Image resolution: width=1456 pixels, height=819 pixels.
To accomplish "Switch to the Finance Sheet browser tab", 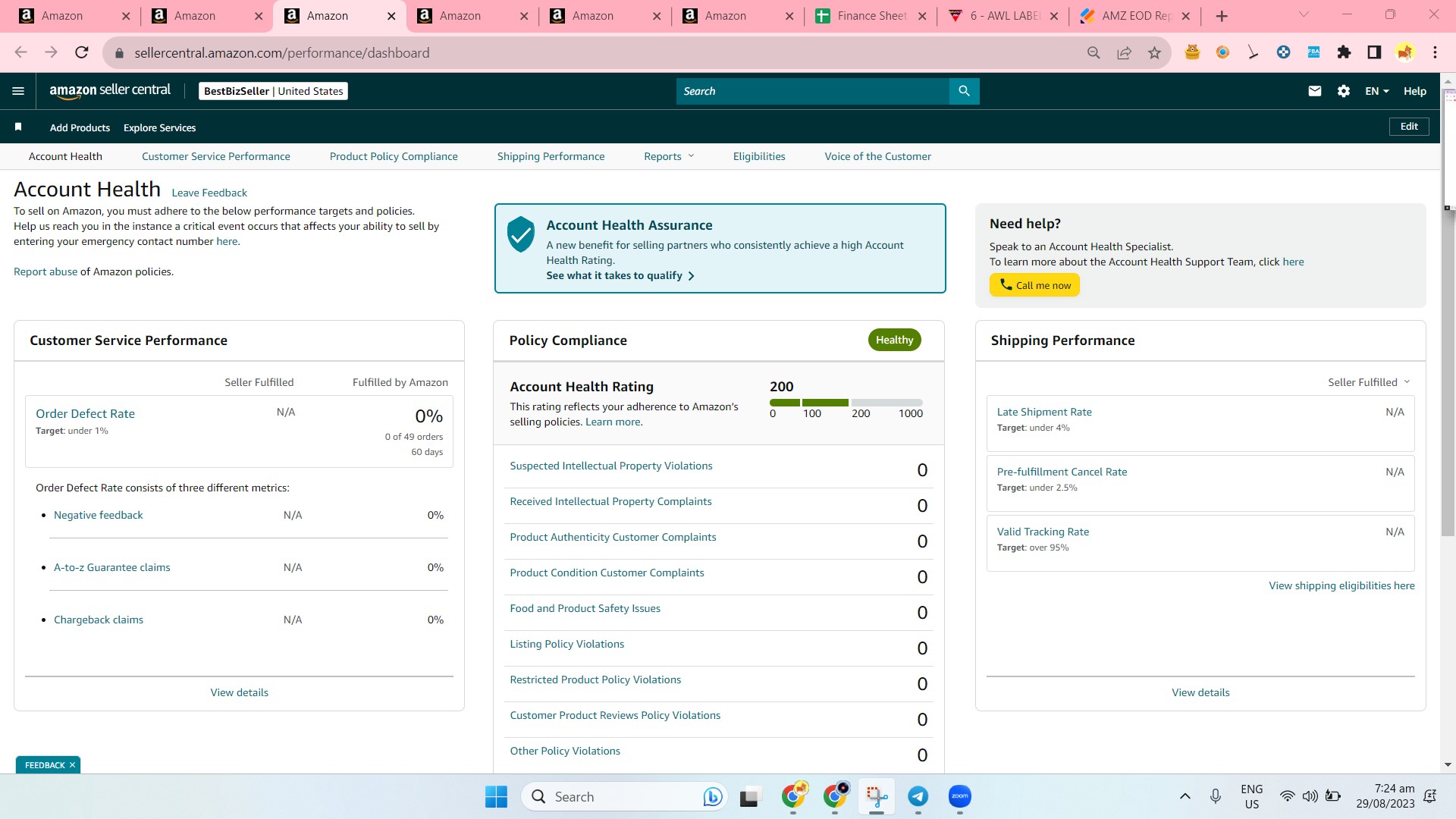I will tap(871, 16).
